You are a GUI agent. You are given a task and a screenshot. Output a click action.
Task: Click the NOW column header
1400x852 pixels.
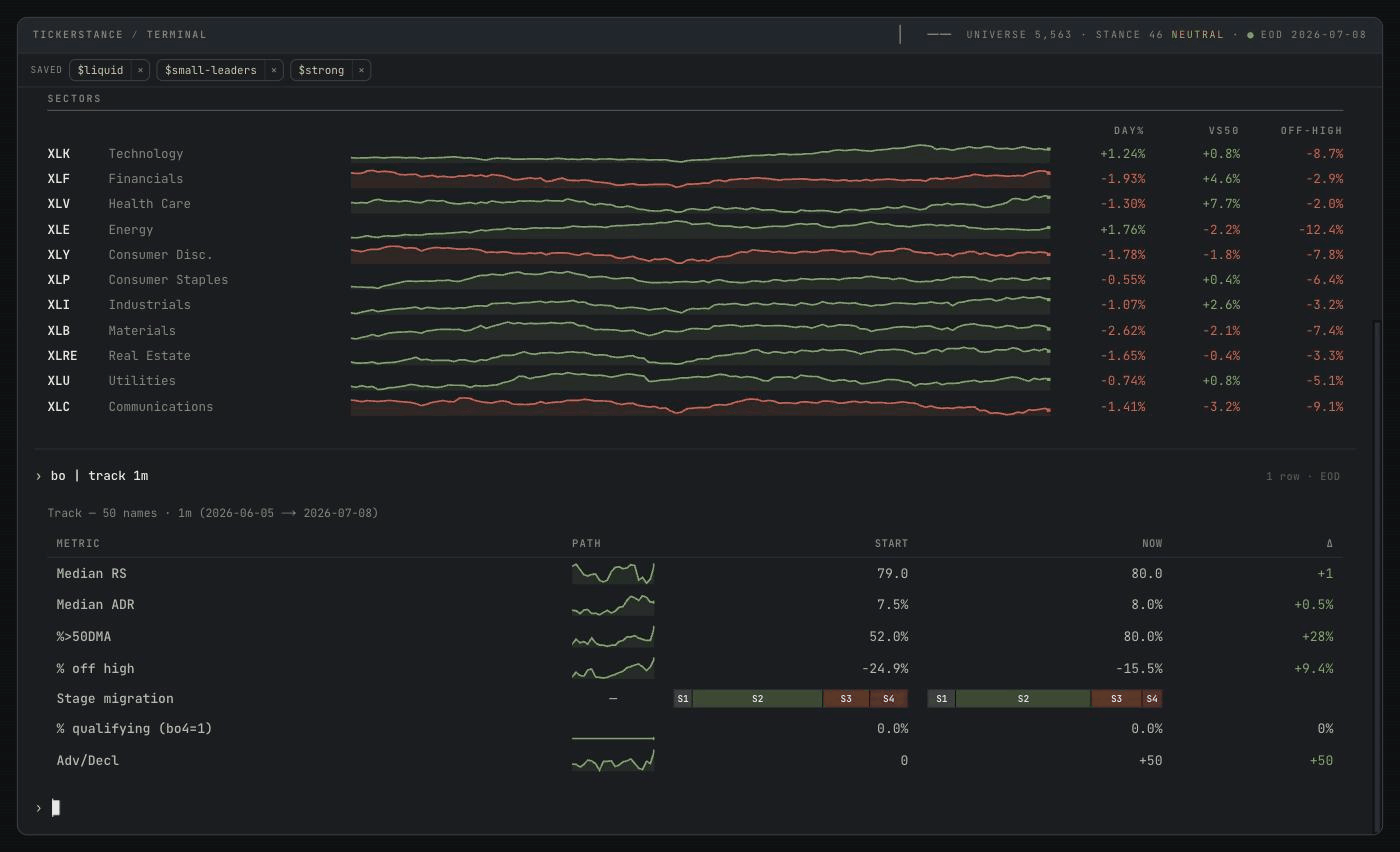(1152, 544)
